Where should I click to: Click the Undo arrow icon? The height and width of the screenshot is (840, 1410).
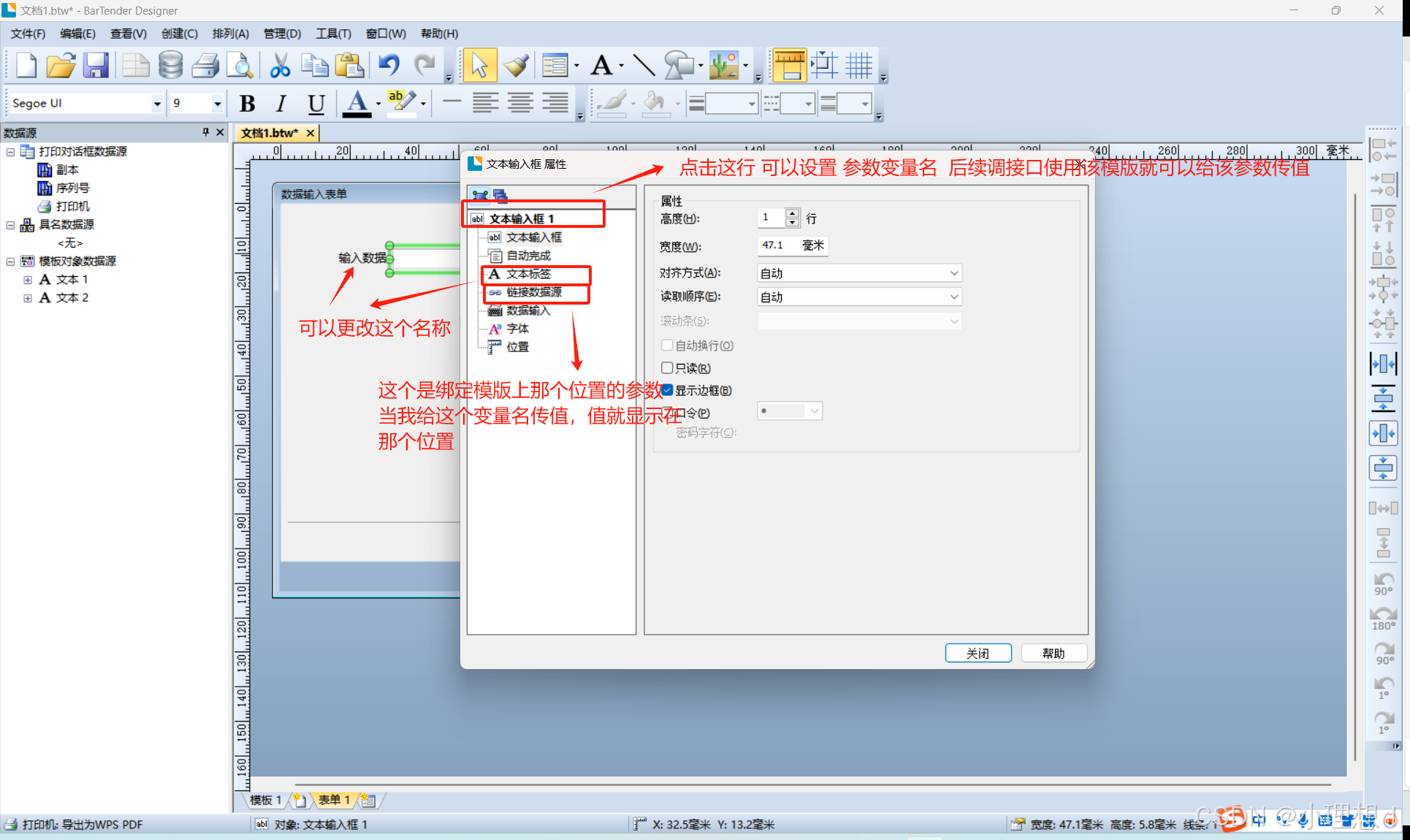(389, 66)
